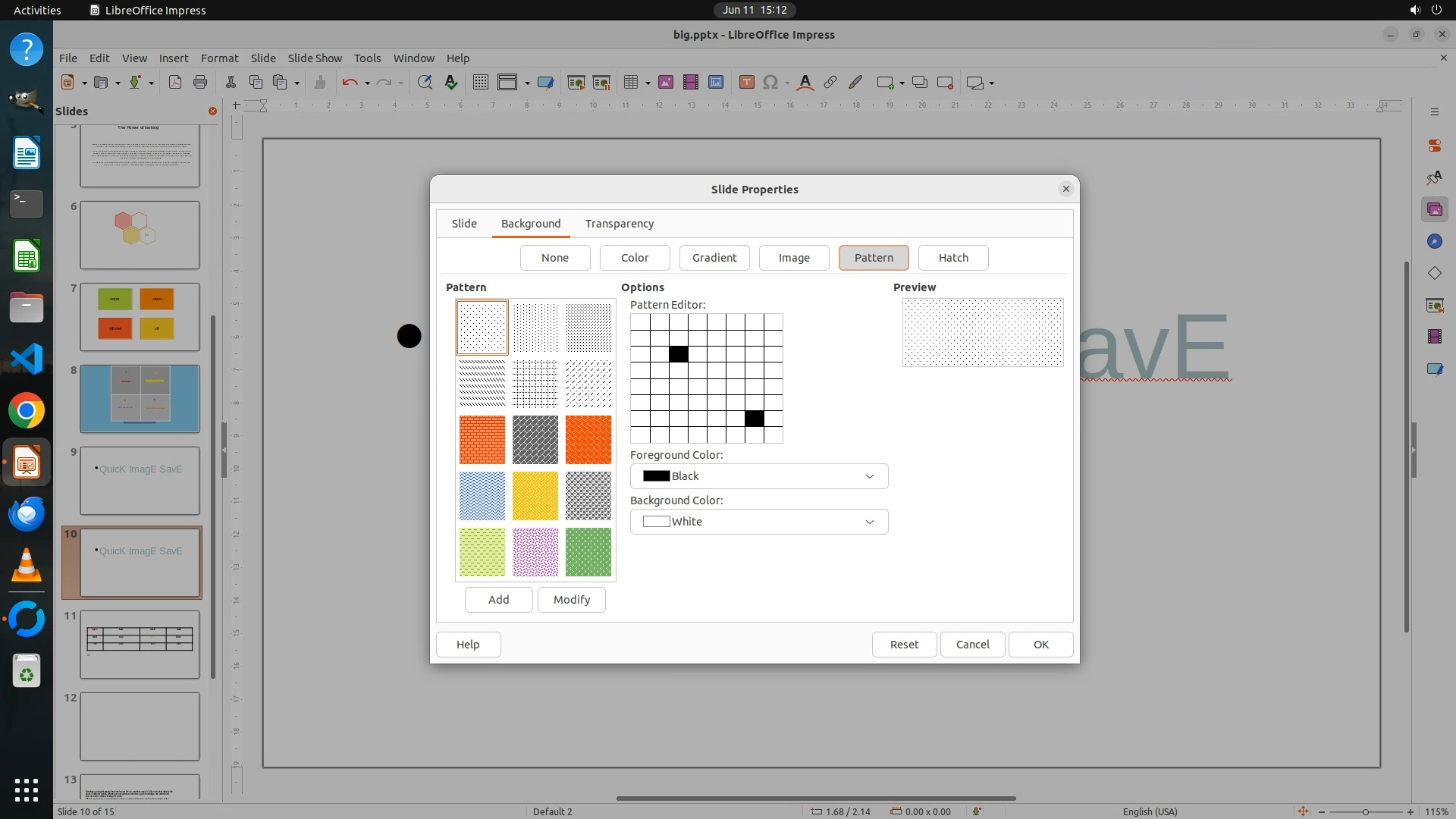Open the Foreground Color dropdown
Viewport: 1456px width, 819px height.
coord(758,476)
